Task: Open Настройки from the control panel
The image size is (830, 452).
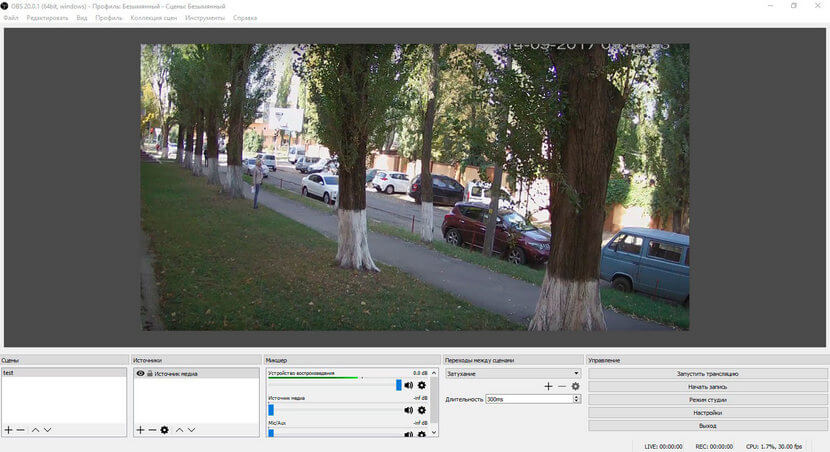Action: [x=707, y=413]
